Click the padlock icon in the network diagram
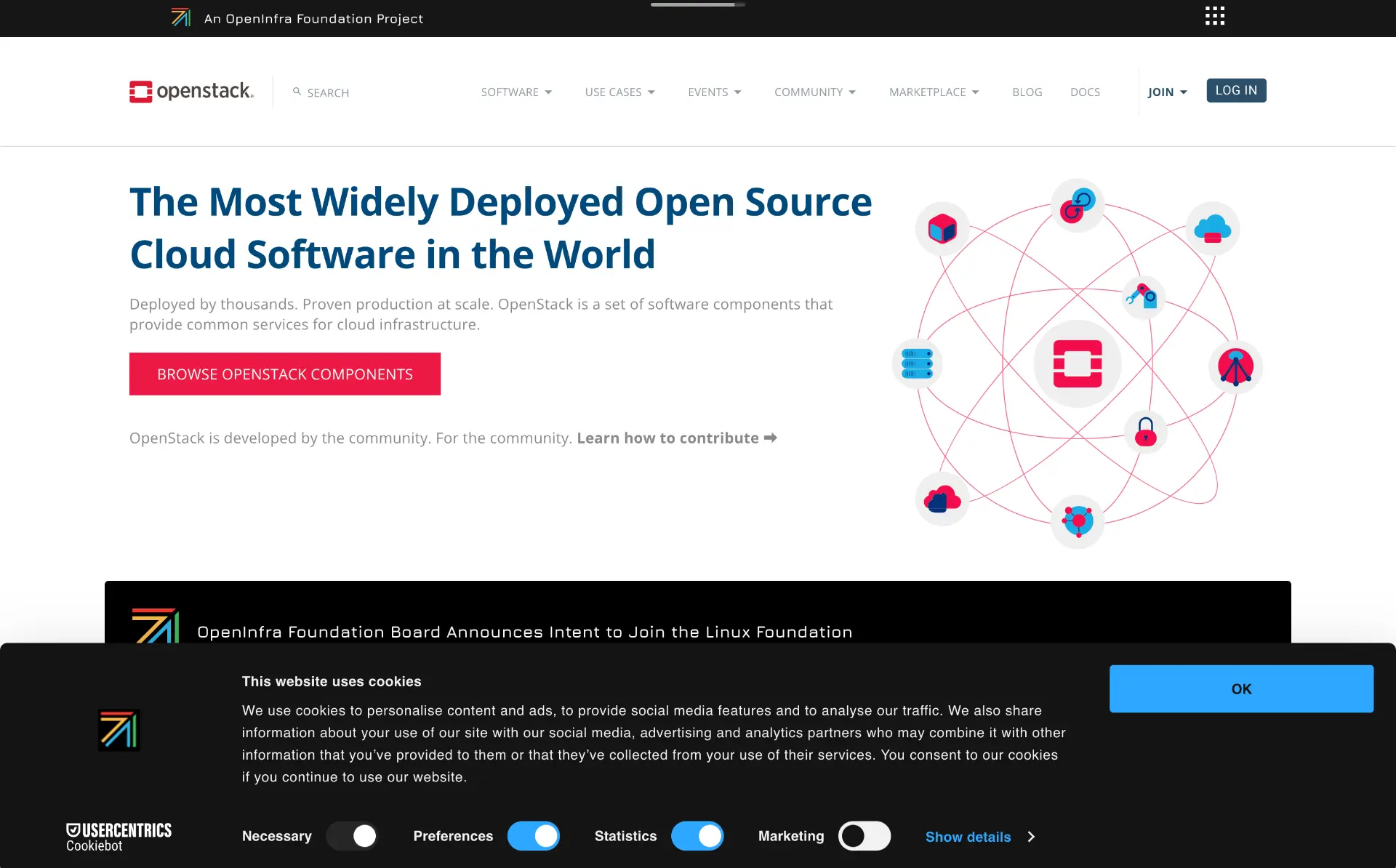This screenshot has height=868, width=1396. tap(1144, 432)
